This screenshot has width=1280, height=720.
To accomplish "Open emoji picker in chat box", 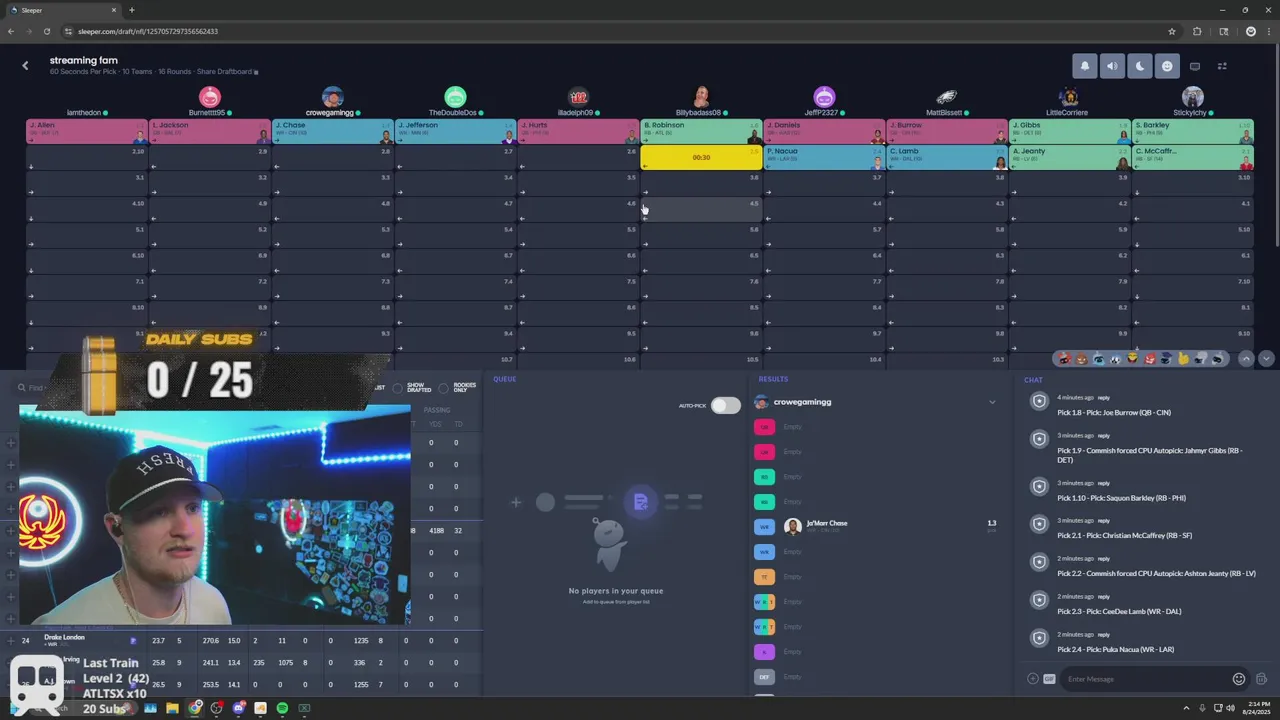I will click(x=1239, y=679).
